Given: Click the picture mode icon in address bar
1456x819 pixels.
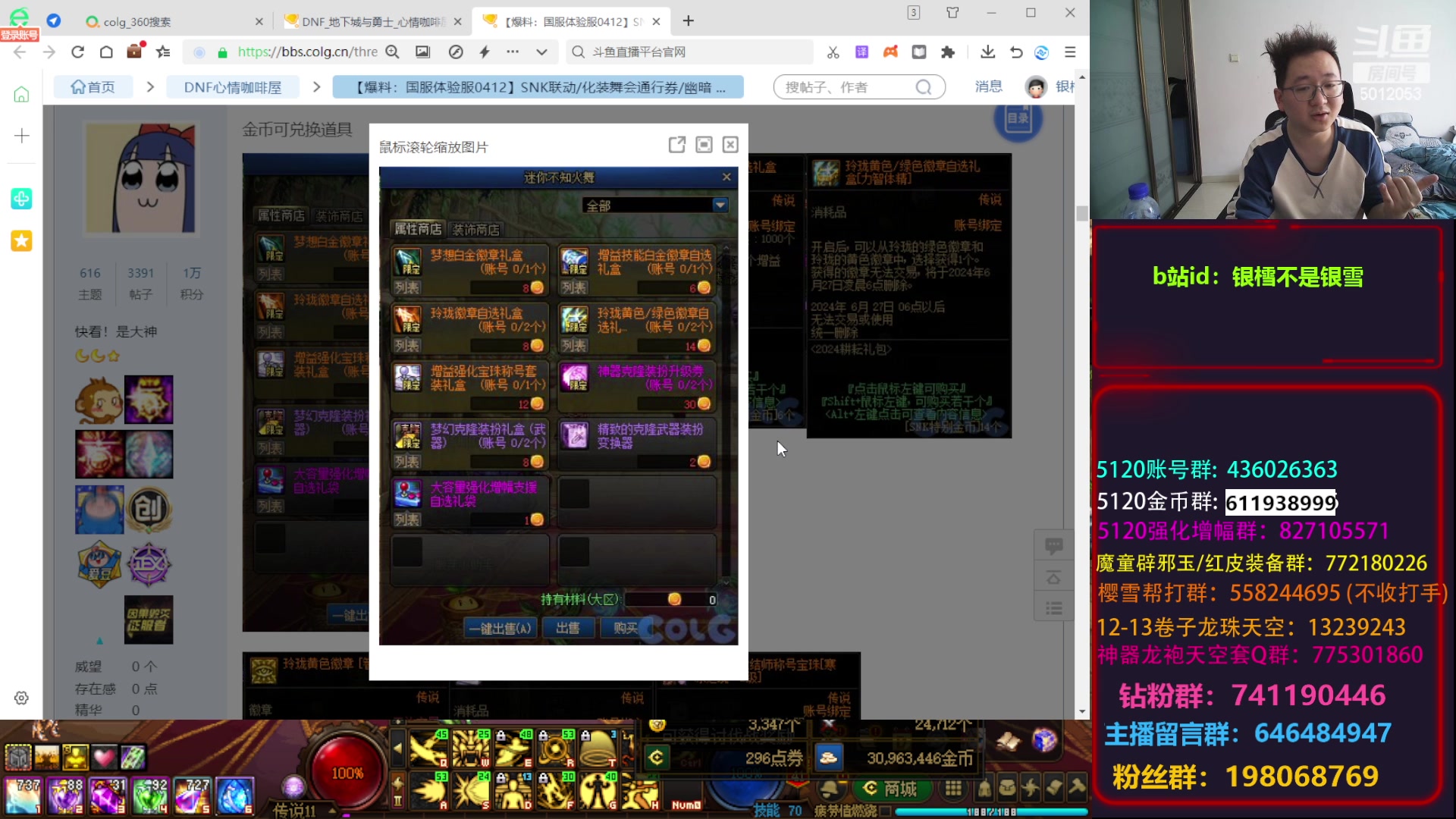Looking at the screenshot, I should pyautogui.click(x=422, y=52).
